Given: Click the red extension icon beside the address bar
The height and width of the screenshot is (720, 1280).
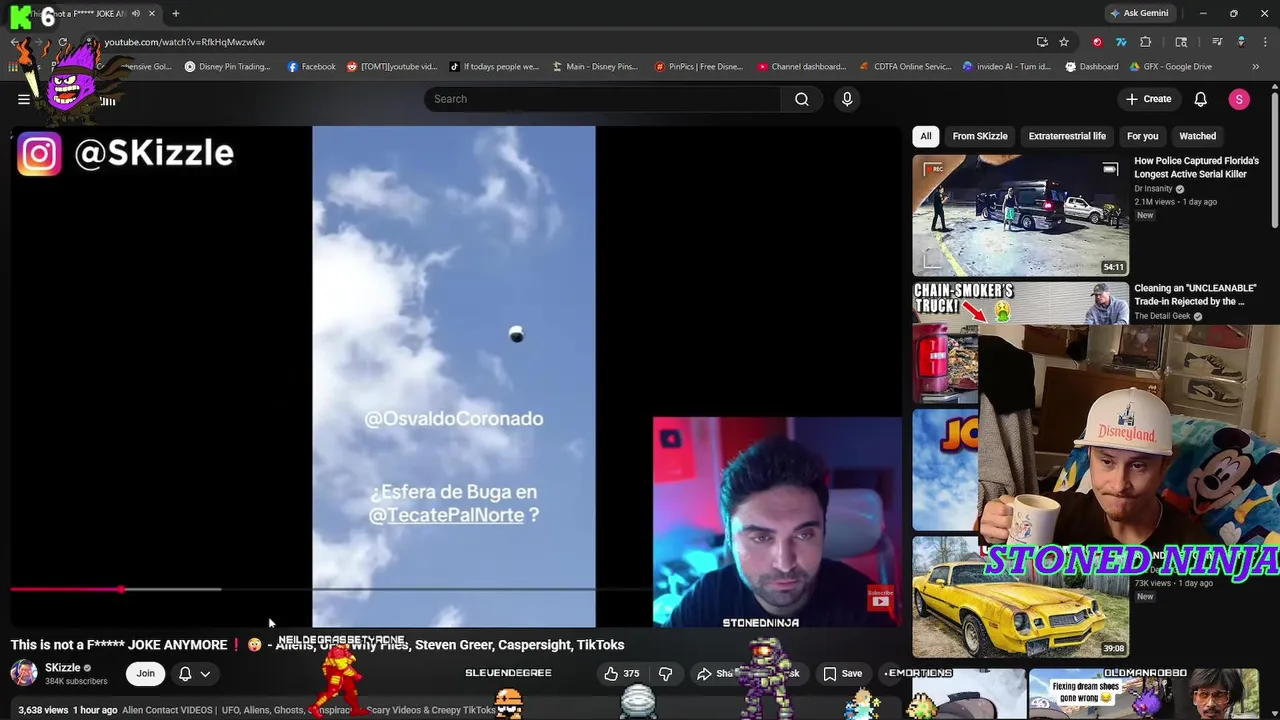Looking at the screenshot, I should pos(1097,42).
